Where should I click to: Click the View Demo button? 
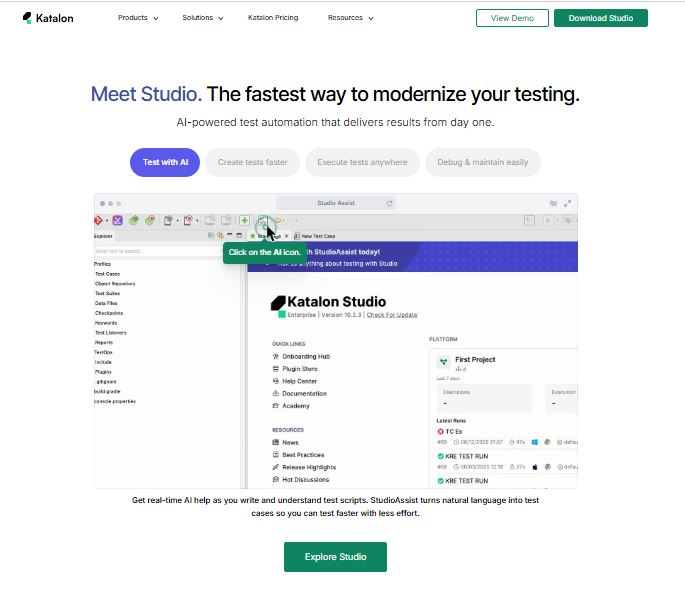click(512, 18)
